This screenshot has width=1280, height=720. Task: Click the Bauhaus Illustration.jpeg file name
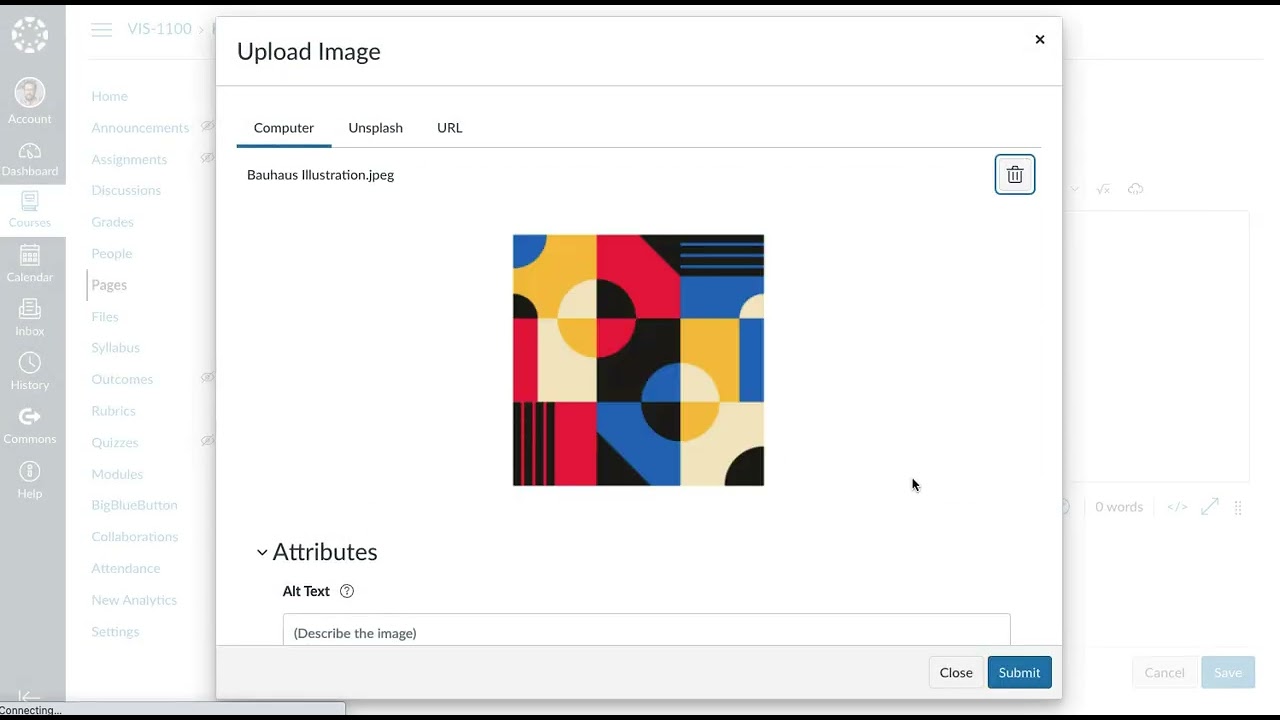click(320, 175)
